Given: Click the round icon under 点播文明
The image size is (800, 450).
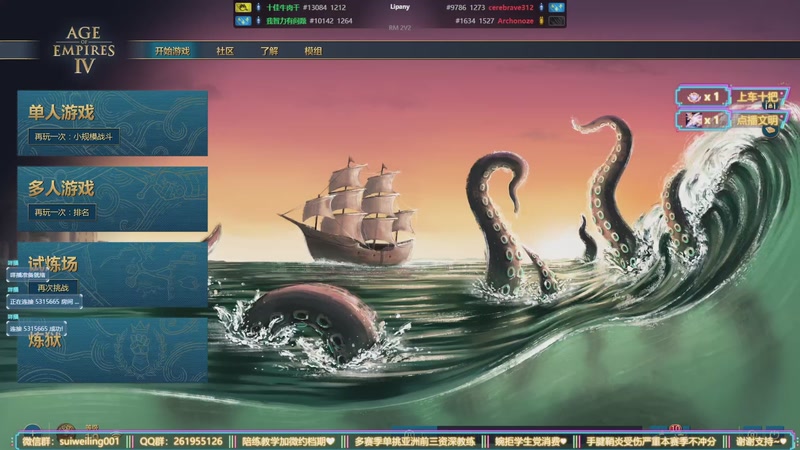Looking at the screenshot, I should tap(770, 130).
